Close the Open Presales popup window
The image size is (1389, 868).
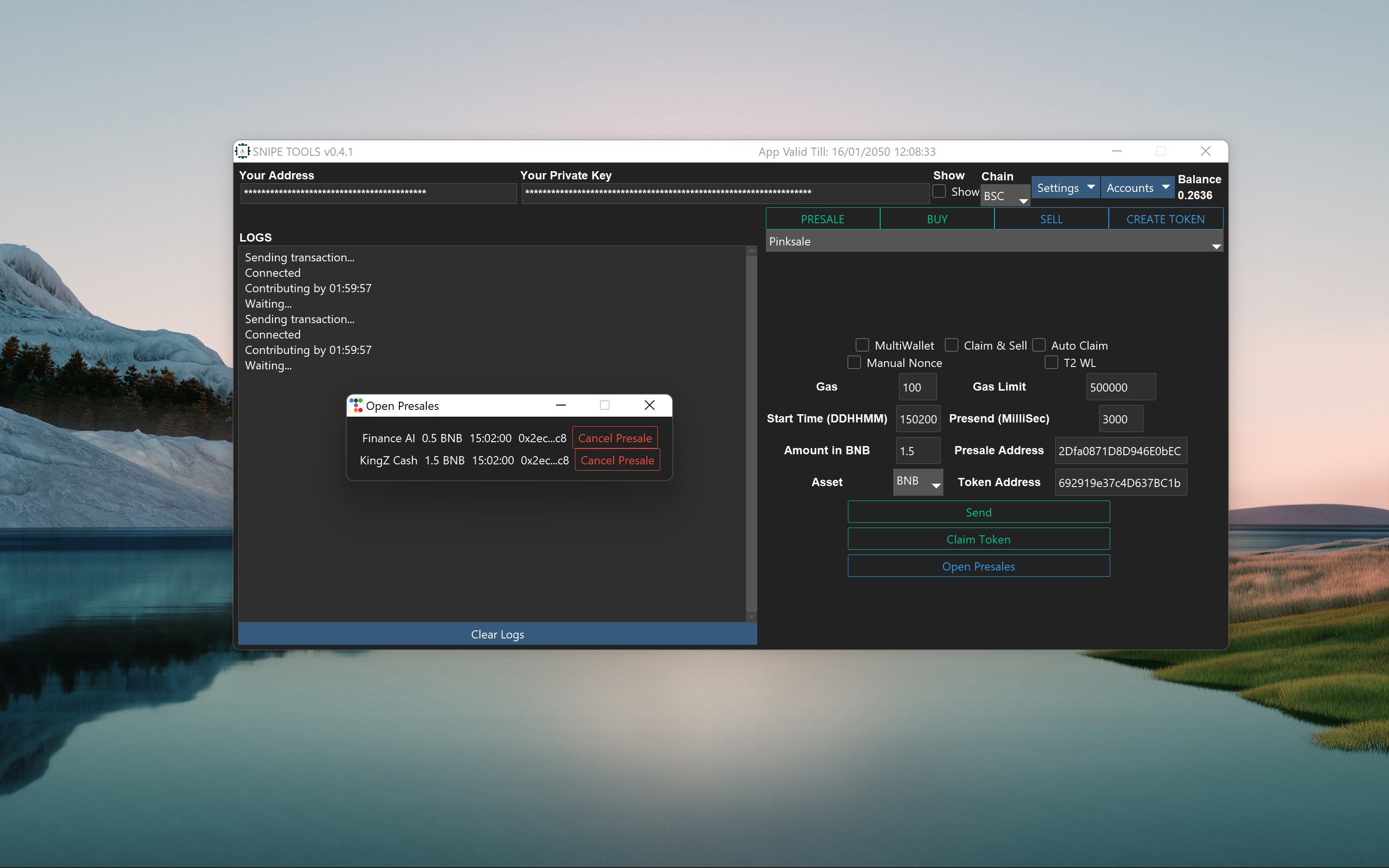649,405
